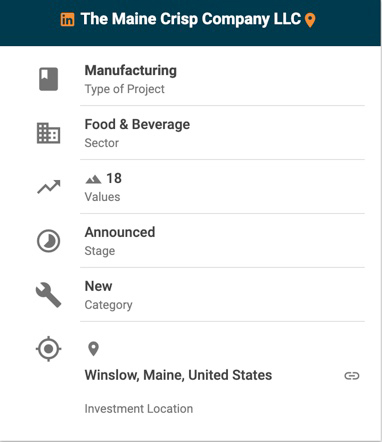Click Winslow, Maine, United States location

[x=178, y=375]
